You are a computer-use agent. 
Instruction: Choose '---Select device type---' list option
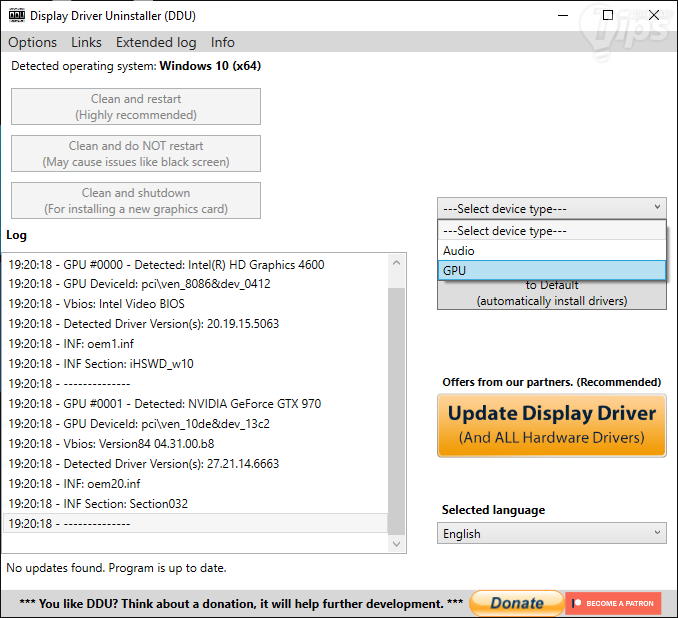(x=552, y=231)
